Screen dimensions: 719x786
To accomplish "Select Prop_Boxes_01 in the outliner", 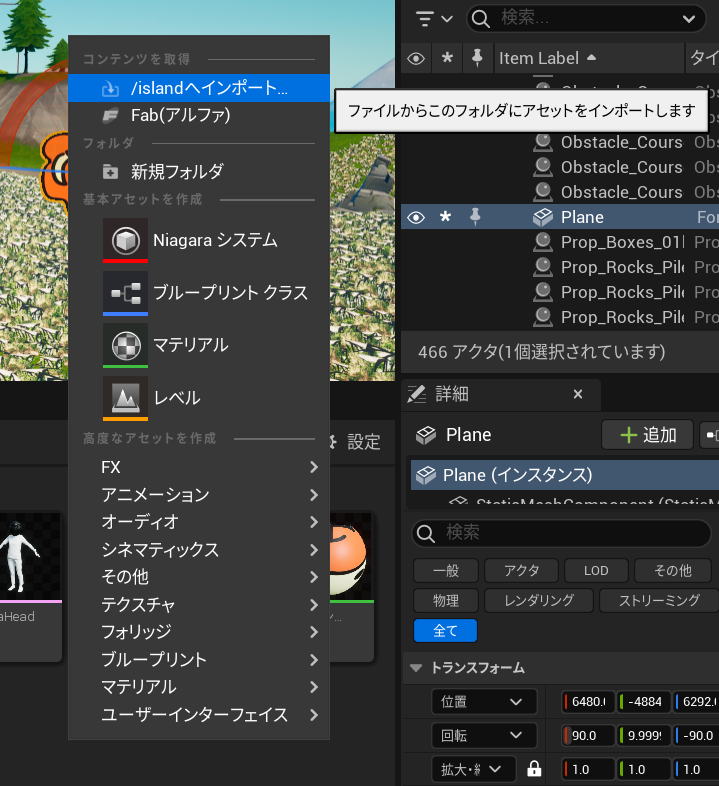I will point(622,243).
